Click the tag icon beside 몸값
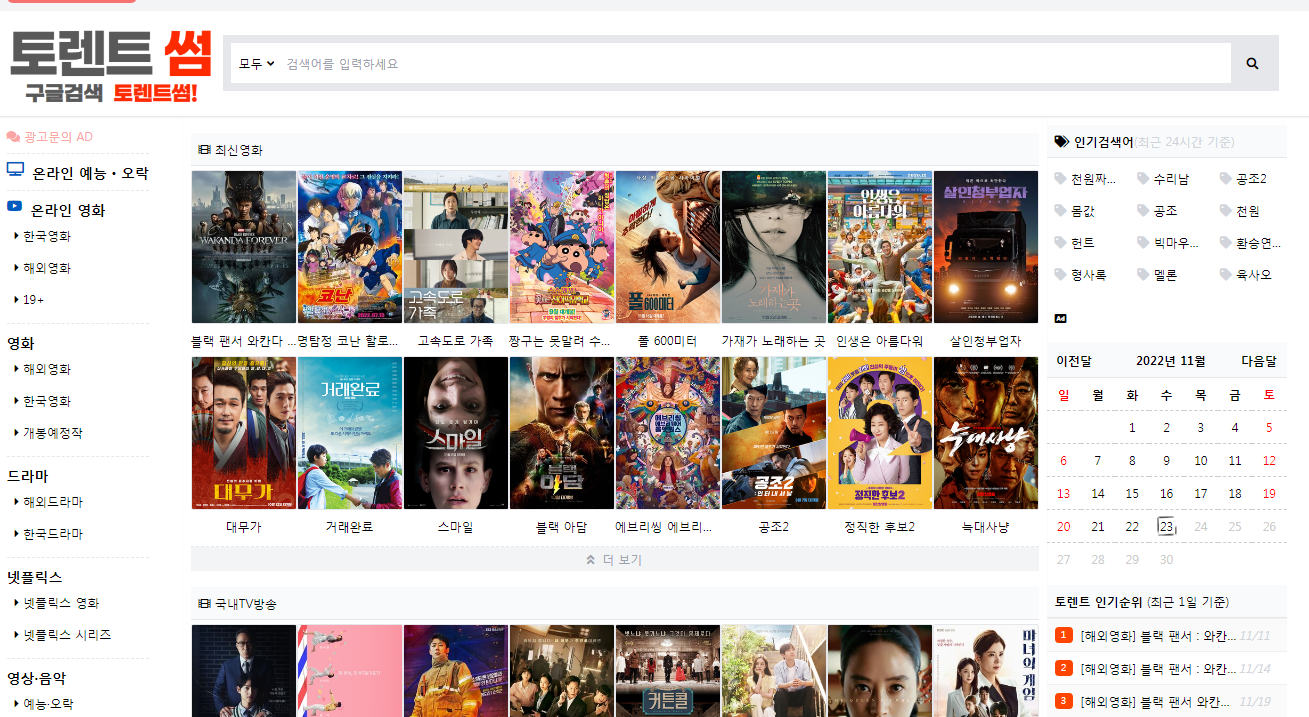This screenshot has height=717, width=1309. (1060, 211)
